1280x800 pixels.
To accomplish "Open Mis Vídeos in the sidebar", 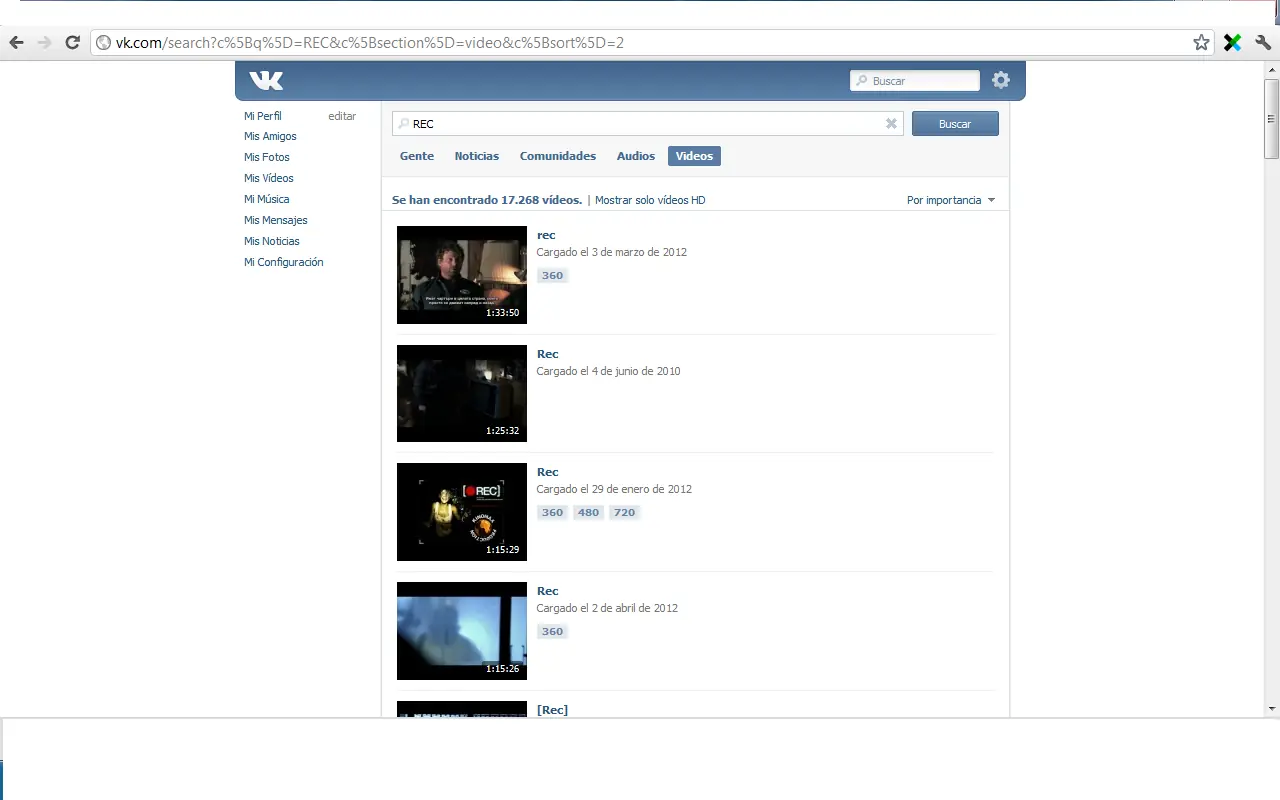I will coord(269,178).
